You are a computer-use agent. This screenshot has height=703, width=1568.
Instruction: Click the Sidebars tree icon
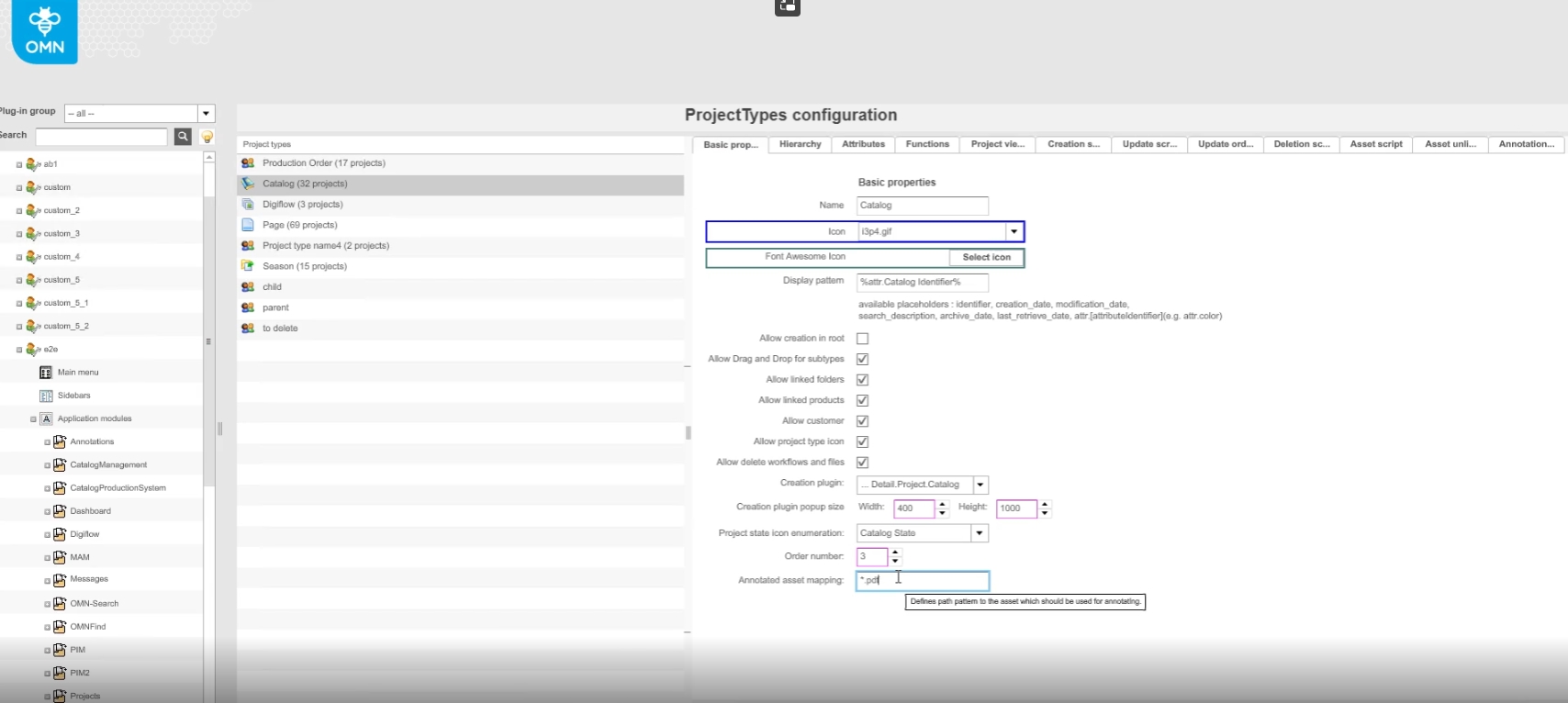[x=46, y=396]
